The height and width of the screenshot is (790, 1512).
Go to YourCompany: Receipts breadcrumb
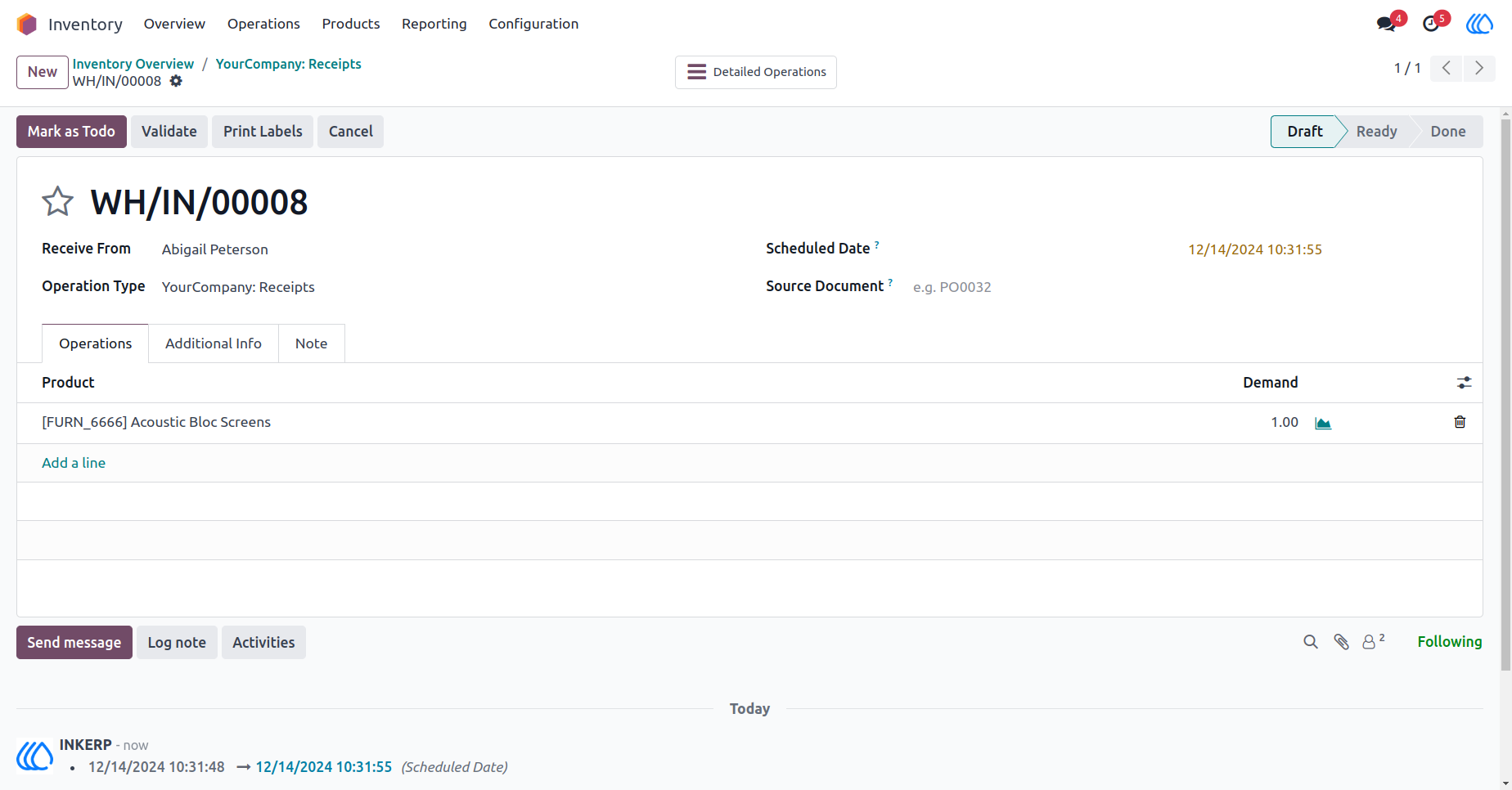tap(289, 64)
